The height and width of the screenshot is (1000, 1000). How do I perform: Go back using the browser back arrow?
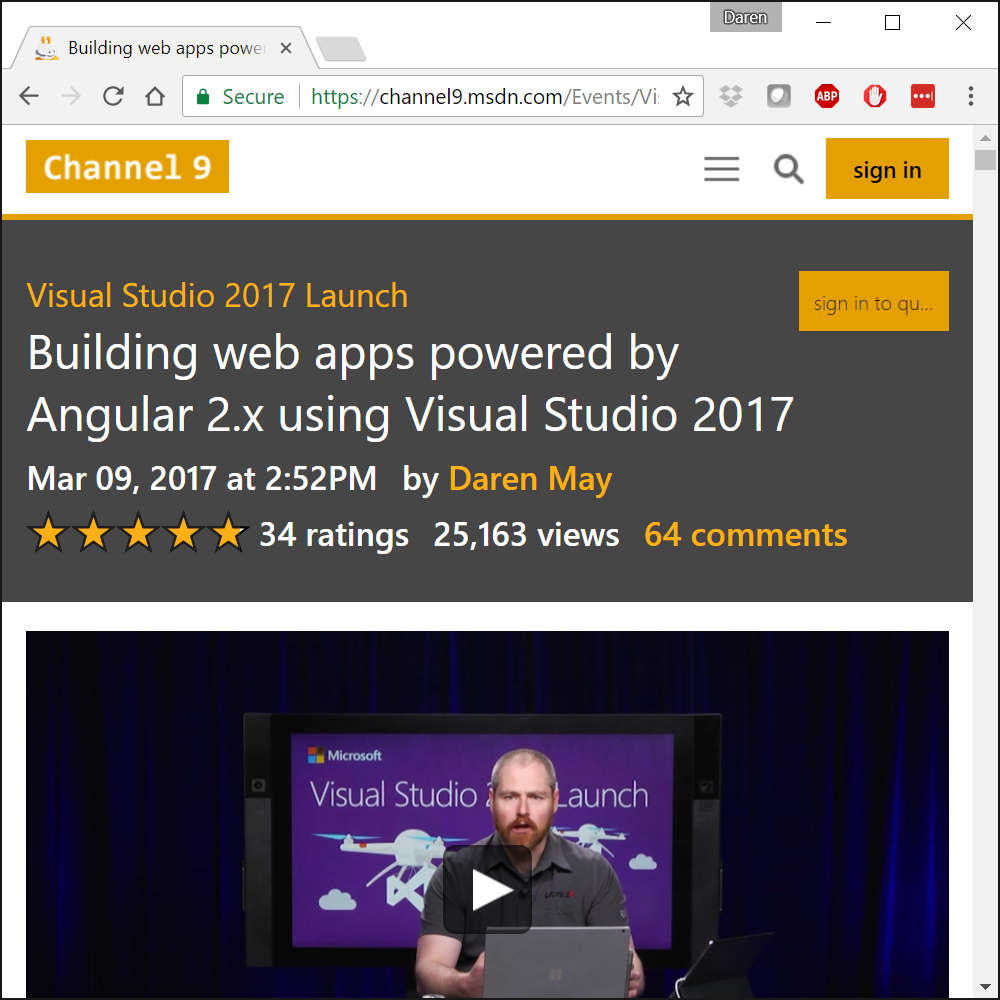29,96
